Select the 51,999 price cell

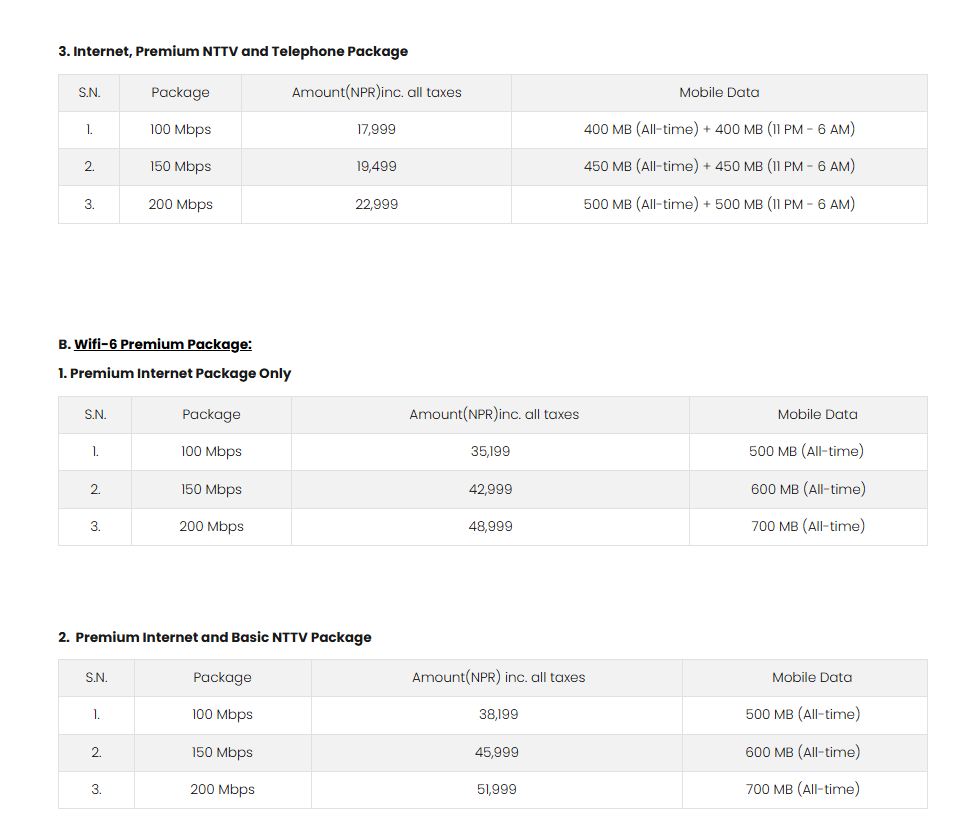(x=497, y=789)
